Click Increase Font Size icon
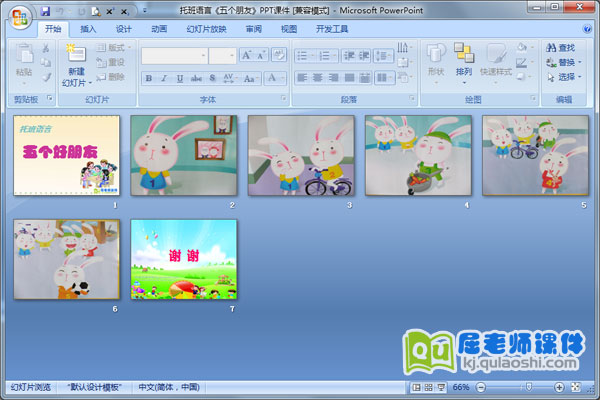Image resolution: width=600 pixels, height=400 pixels. (246, 55)
